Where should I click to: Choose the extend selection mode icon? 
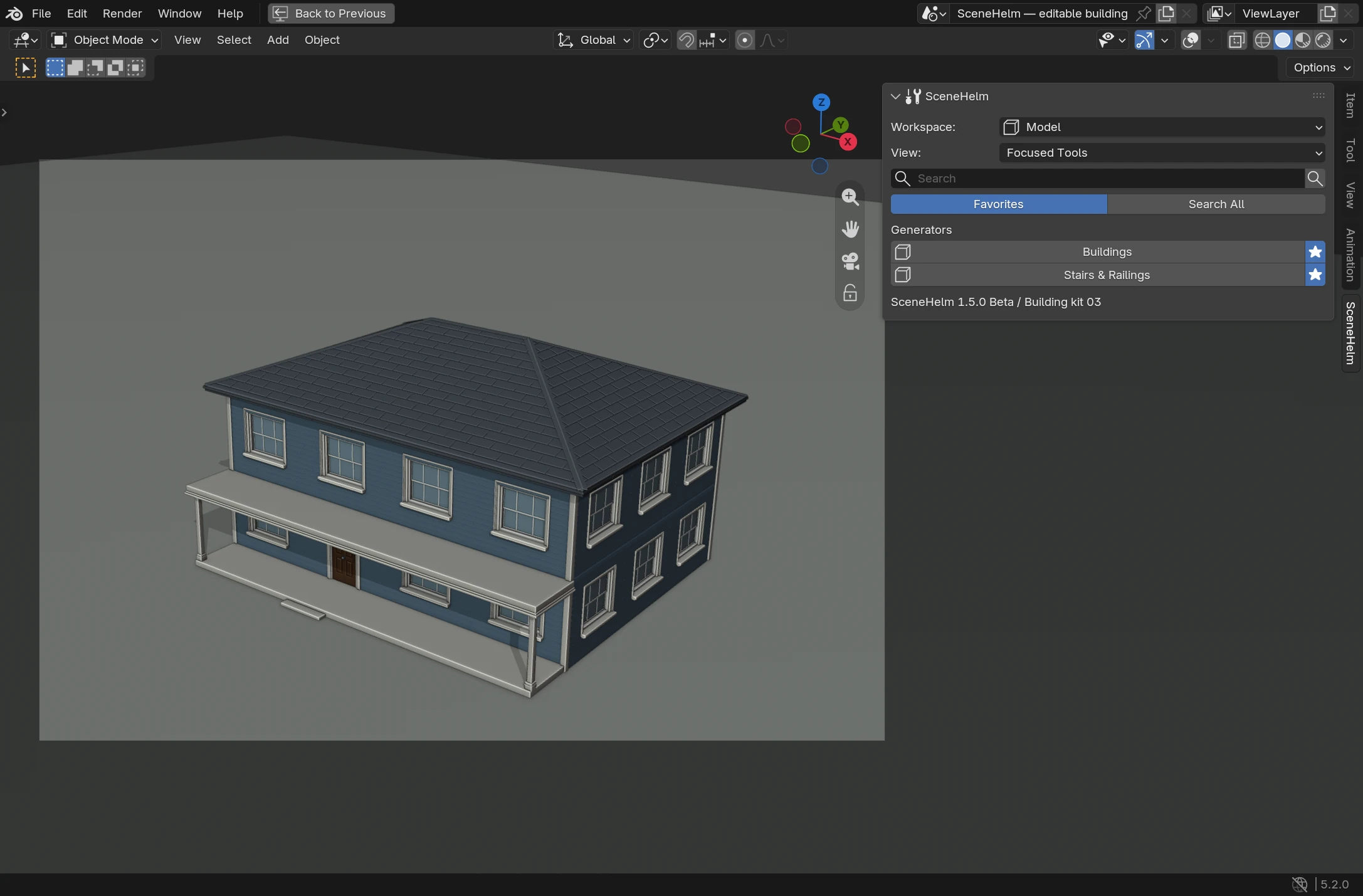pyautogui.click(x=75, y=68)
